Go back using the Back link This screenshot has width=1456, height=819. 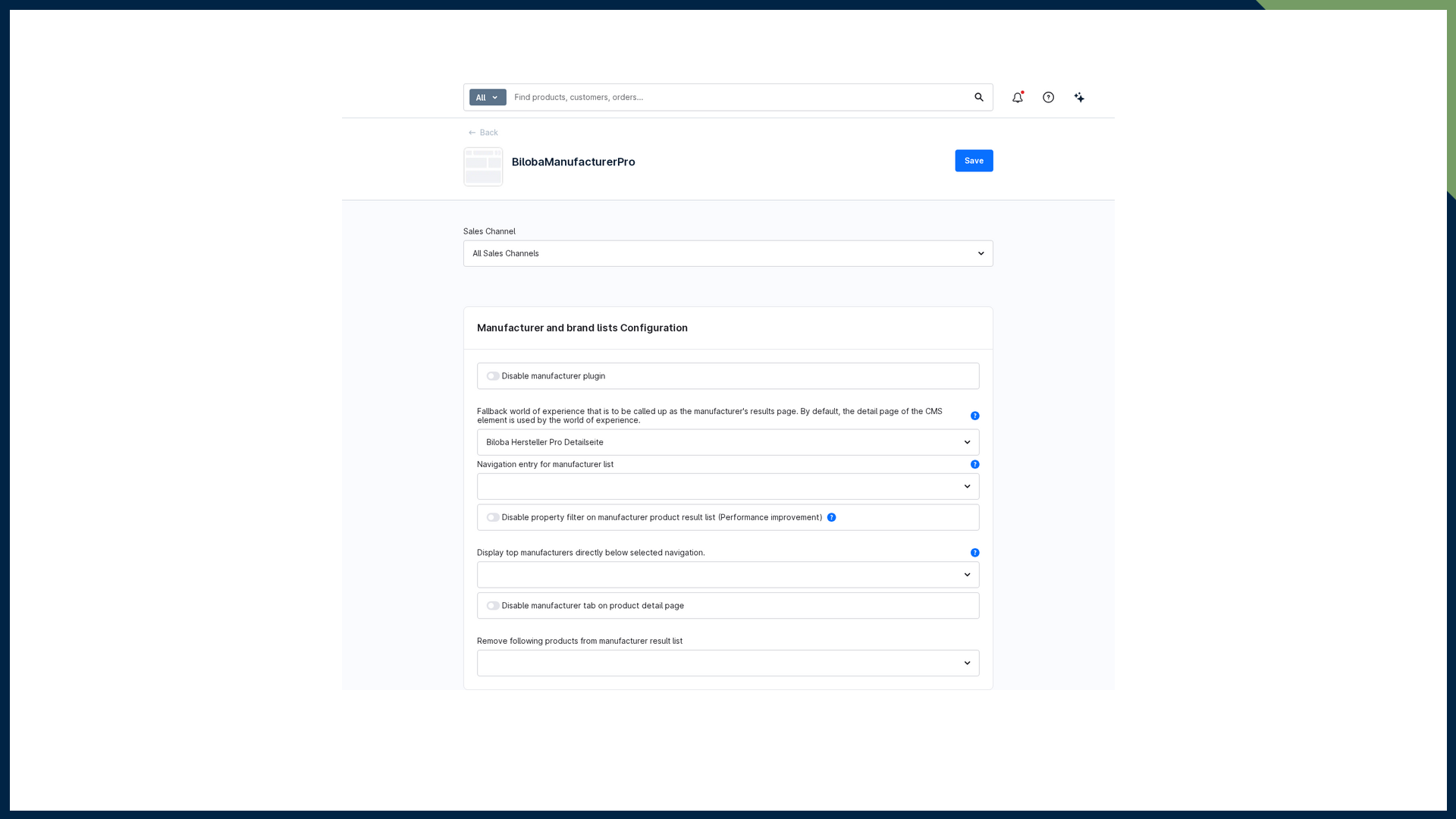coord(483,133)
